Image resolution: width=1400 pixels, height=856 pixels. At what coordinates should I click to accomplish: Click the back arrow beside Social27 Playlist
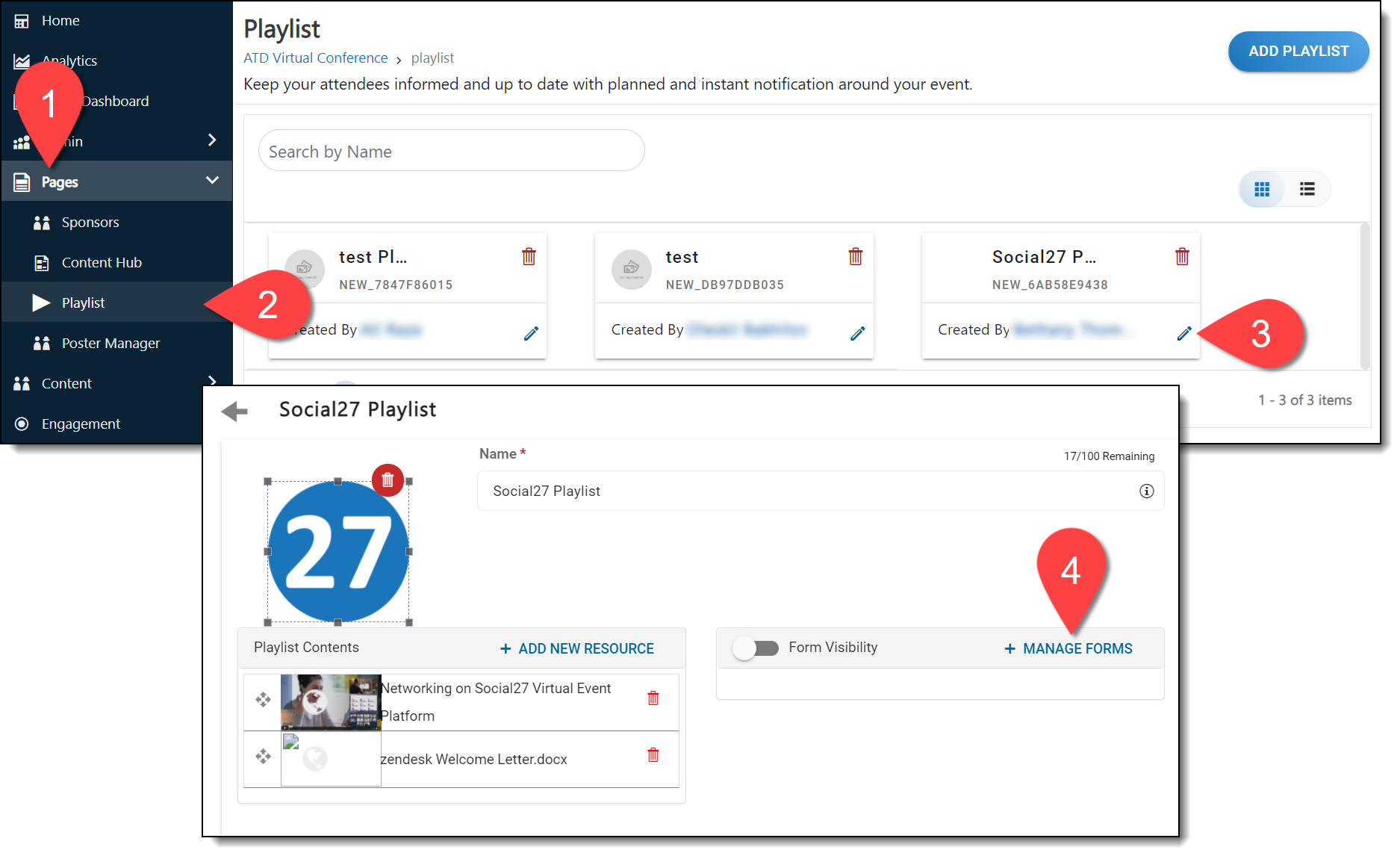pyautogui.click(x=234, y=411)
